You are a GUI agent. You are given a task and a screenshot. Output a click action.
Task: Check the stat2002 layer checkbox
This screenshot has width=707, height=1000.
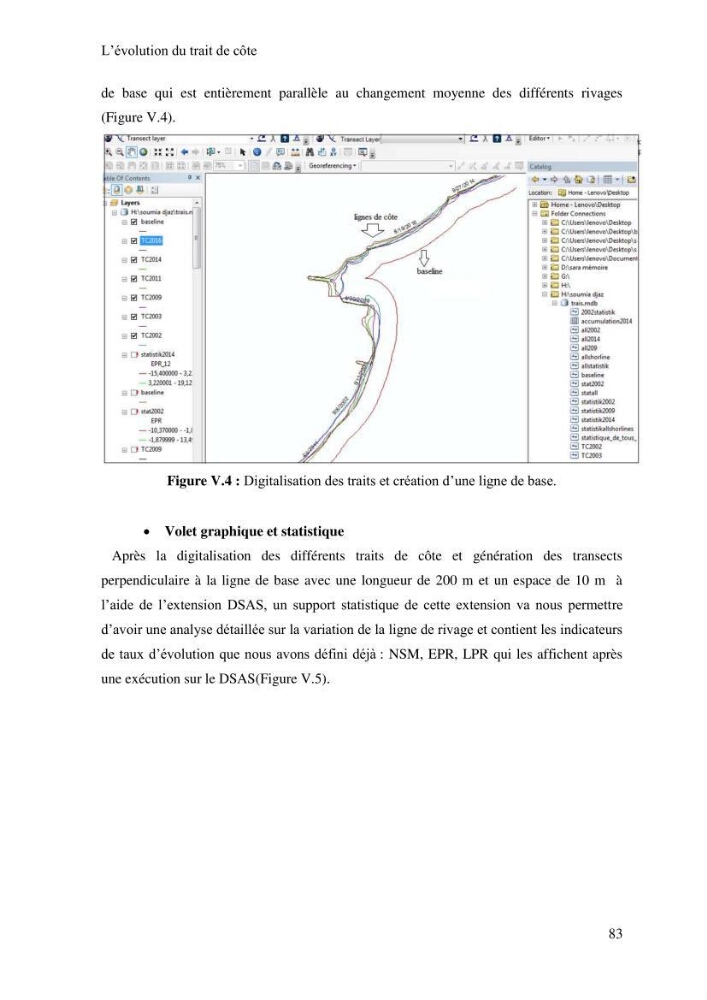click(134, 412)
